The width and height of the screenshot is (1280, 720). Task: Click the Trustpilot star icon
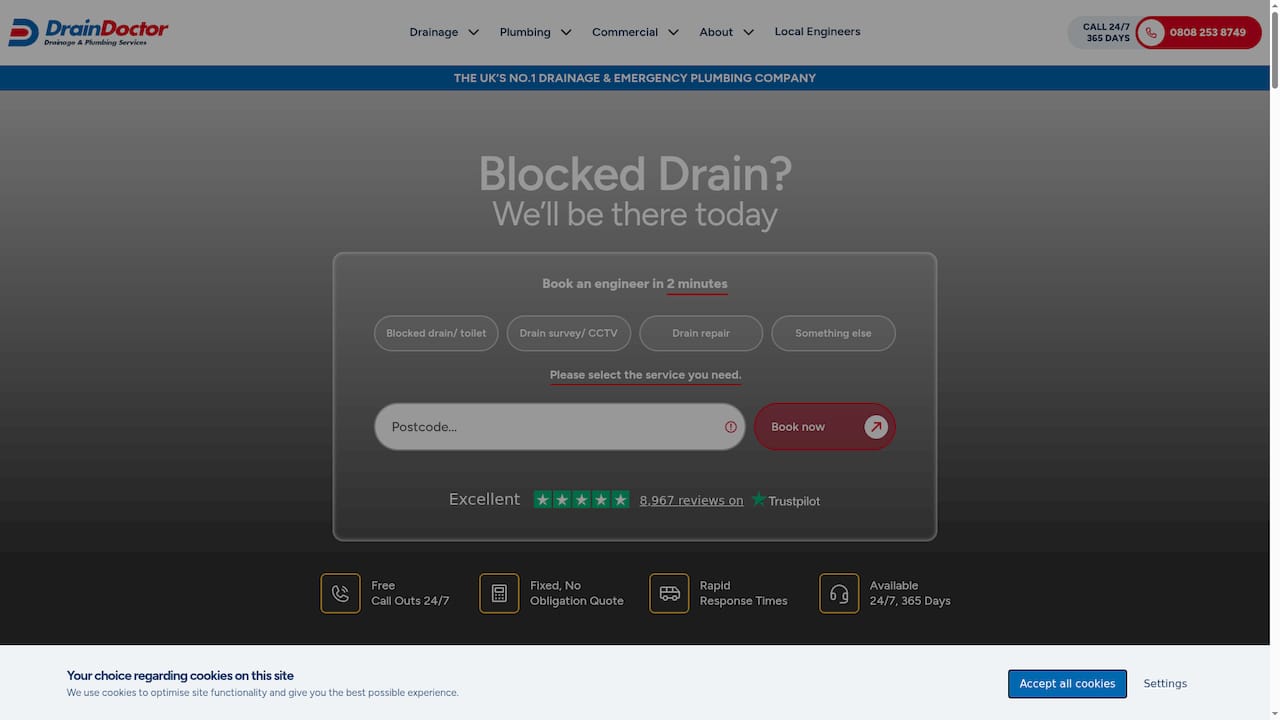758,499
